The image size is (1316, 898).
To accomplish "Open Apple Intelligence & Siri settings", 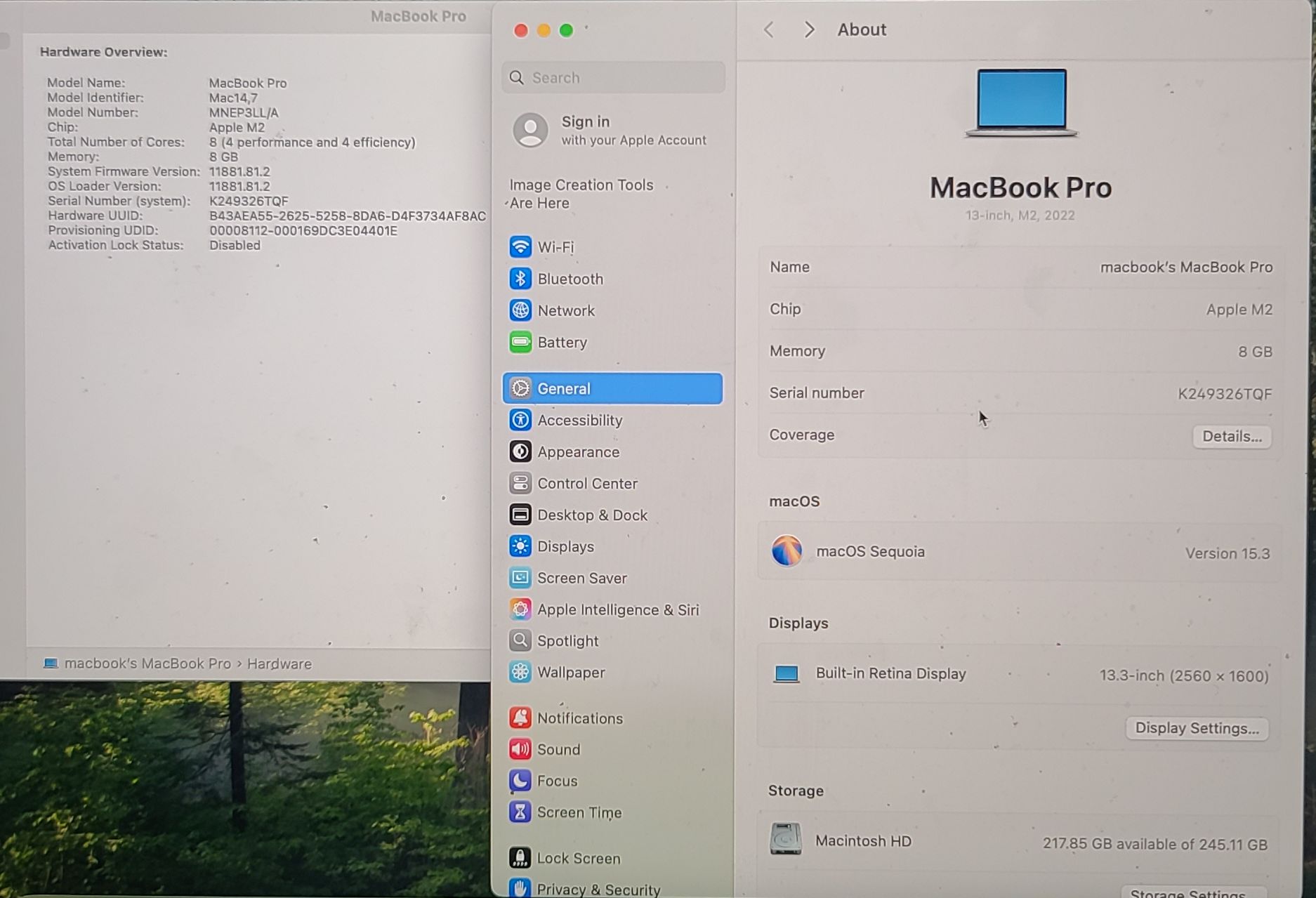I will [617, 609].
